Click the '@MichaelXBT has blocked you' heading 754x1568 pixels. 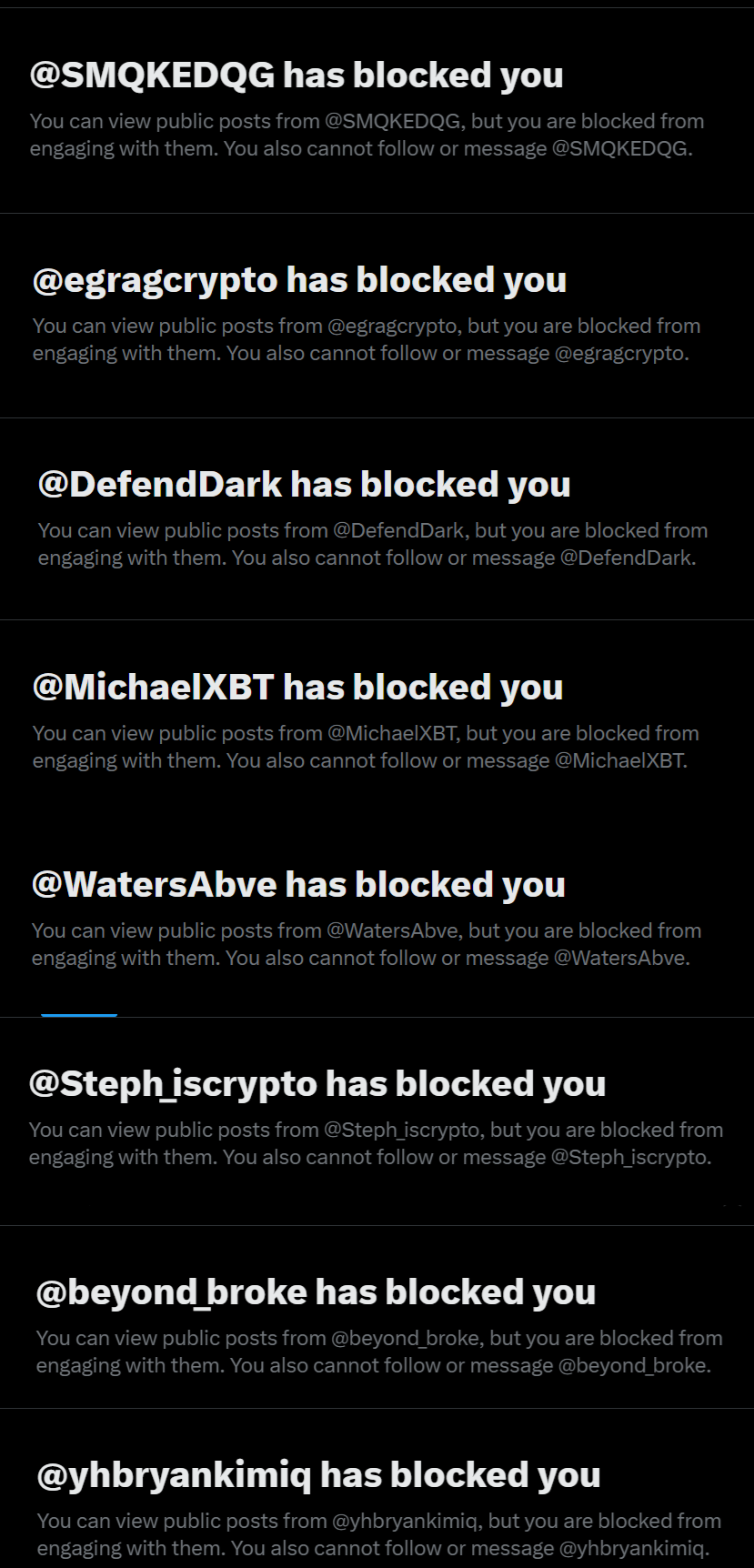[297, 688]
